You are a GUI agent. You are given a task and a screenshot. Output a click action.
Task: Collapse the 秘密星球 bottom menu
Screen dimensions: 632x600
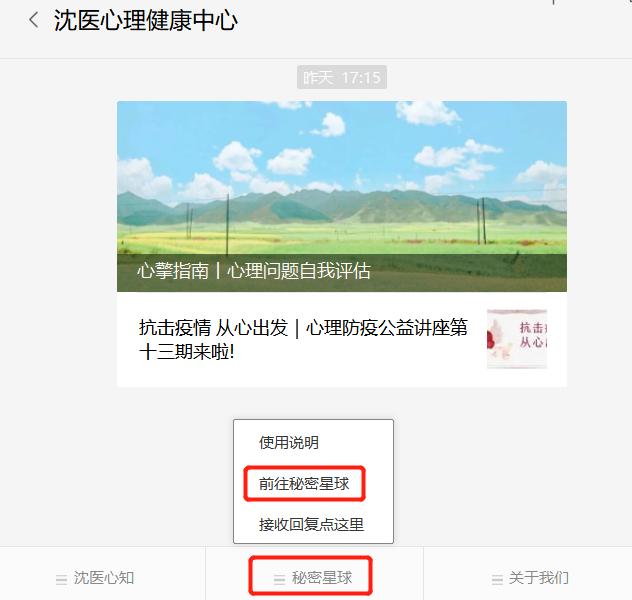coord(314,578)
